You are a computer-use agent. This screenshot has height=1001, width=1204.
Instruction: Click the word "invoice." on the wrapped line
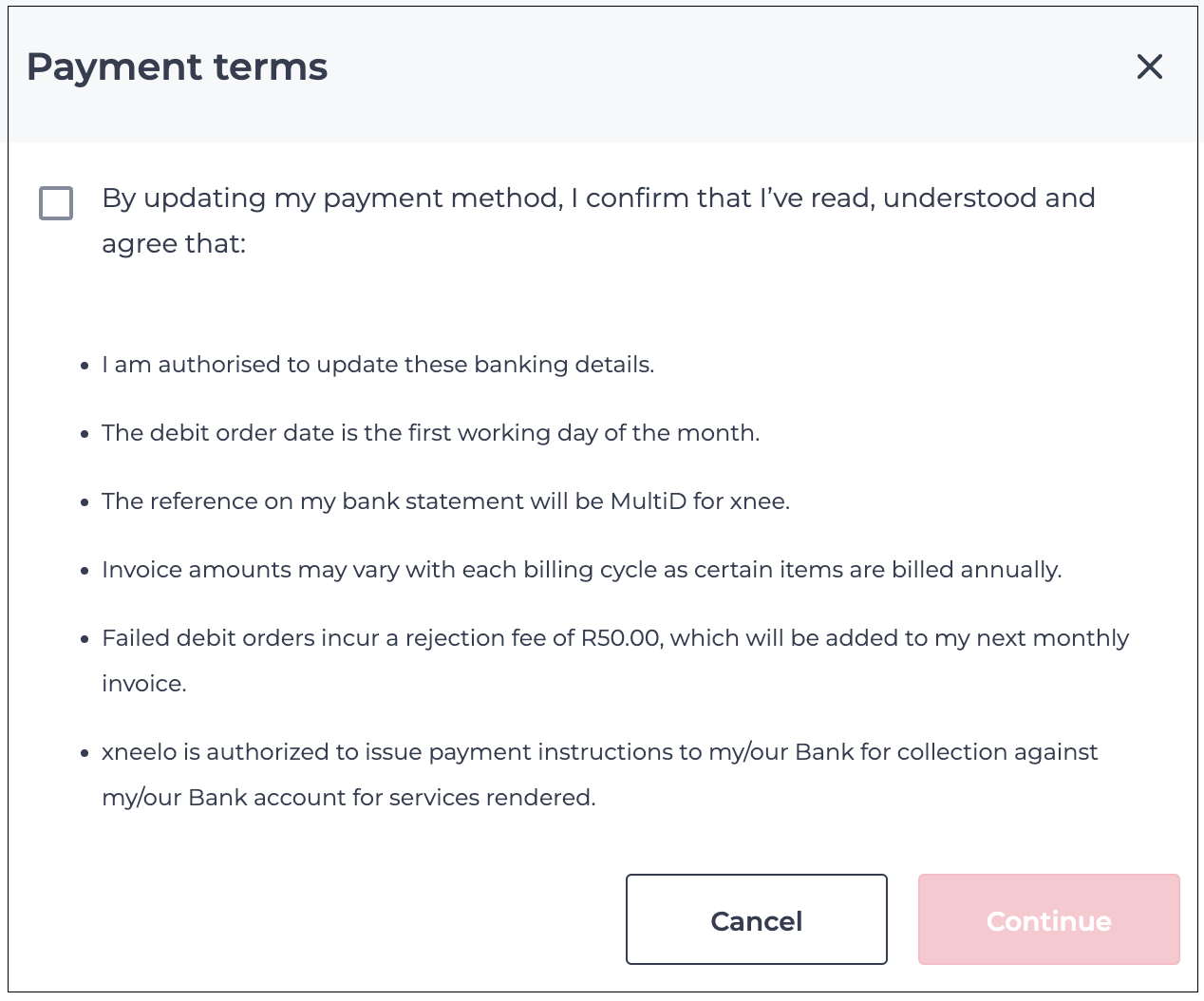[144, 684]
